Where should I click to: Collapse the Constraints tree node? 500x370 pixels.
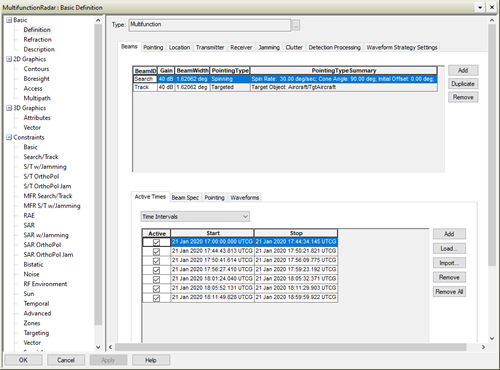point(9,137)
